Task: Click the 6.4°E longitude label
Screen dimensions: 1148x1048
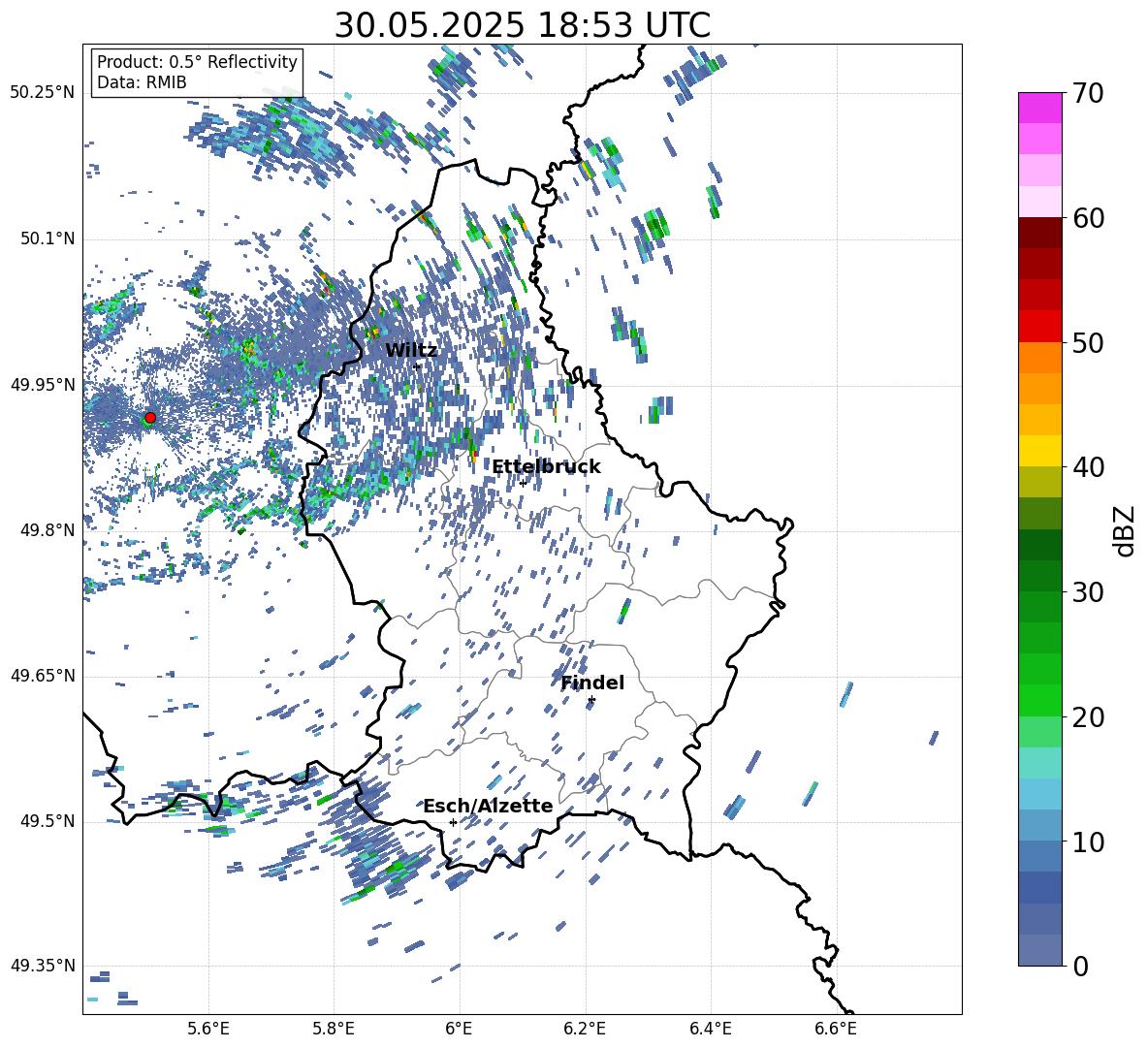Action: point(710,1029)
